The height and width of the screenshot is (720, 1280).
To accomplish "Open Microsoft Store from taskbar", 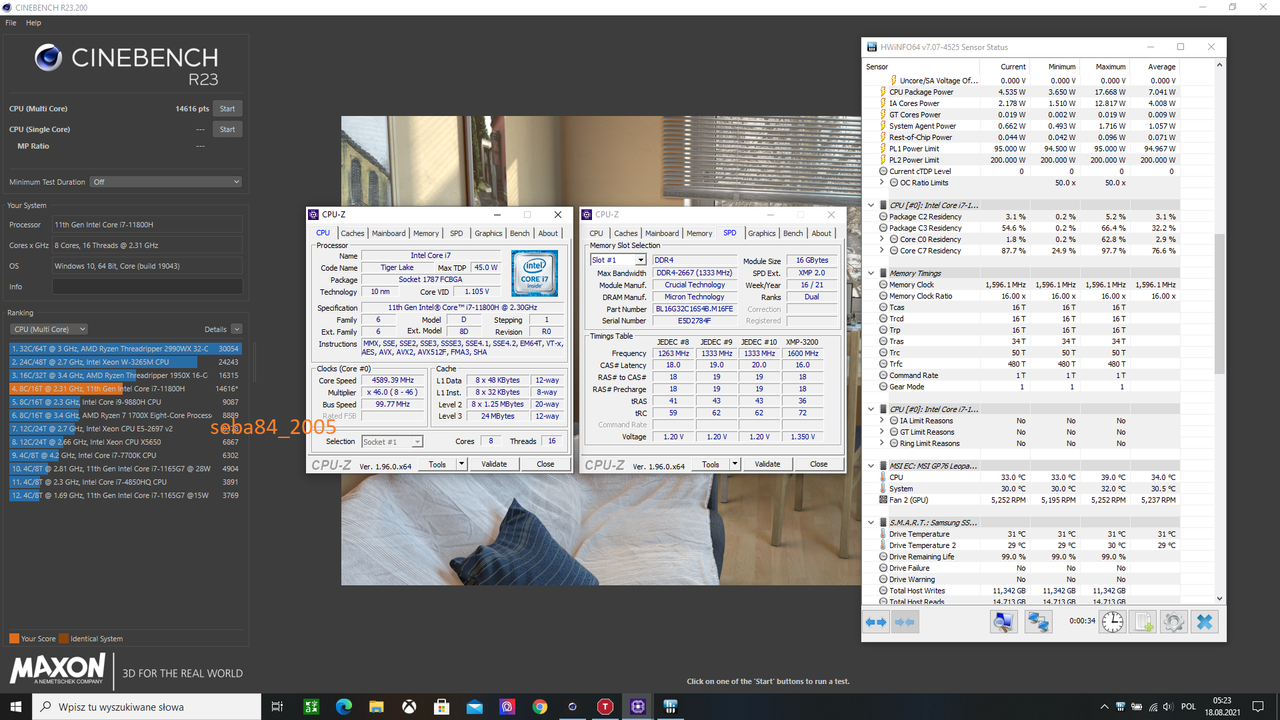I will (x=442, y=706).
